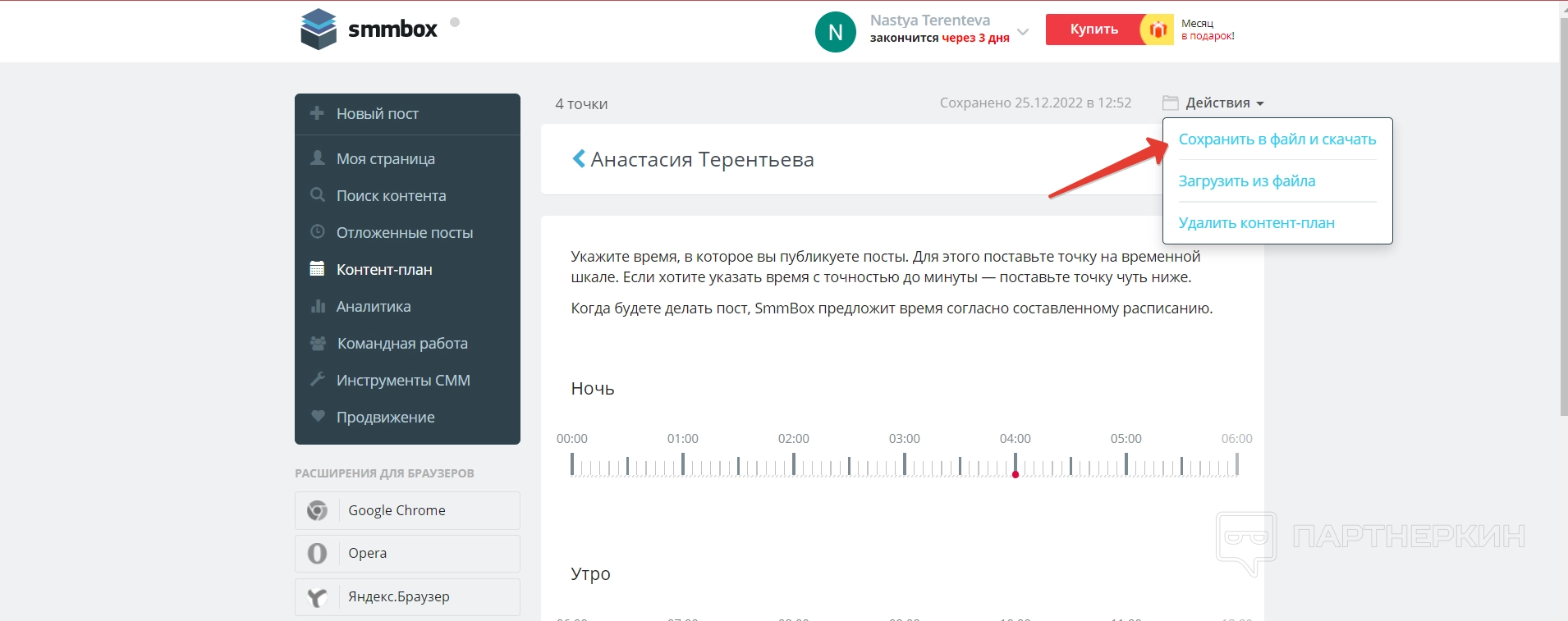Open Отложенные посты in sidebar
This screenshot has width=1568, height=621.
coord(407,232)
